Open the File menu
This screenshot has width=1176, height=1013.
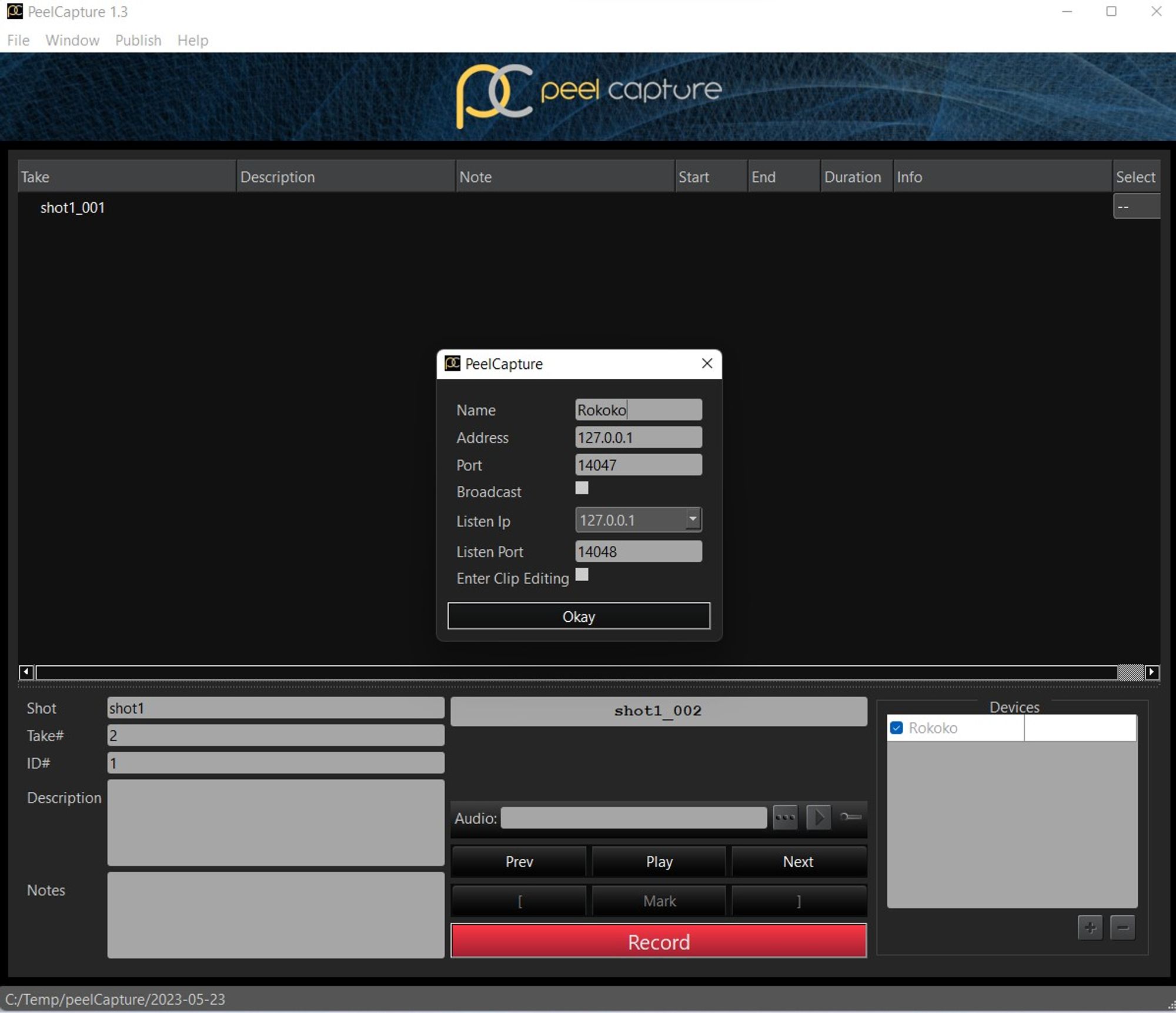(x=18, y=40)
